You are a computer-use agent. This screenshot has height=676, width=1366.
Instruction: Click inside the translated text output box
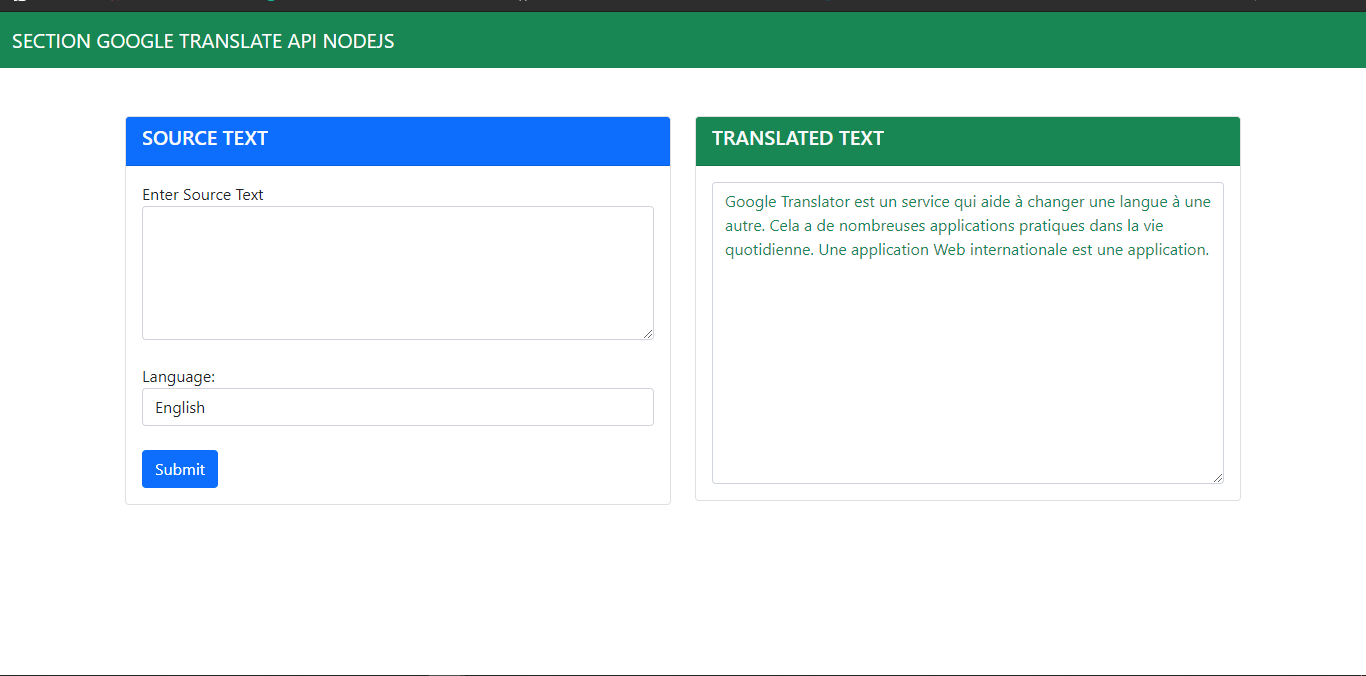point(968,333)
